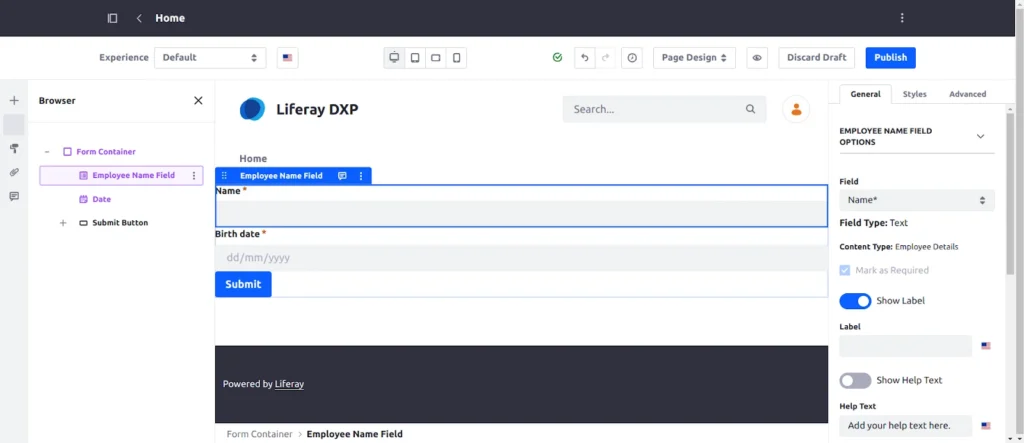The width and height of the screenshot is (1024, 443).
Task: Switch to tablet viewport preview
Action: (415, 57)
